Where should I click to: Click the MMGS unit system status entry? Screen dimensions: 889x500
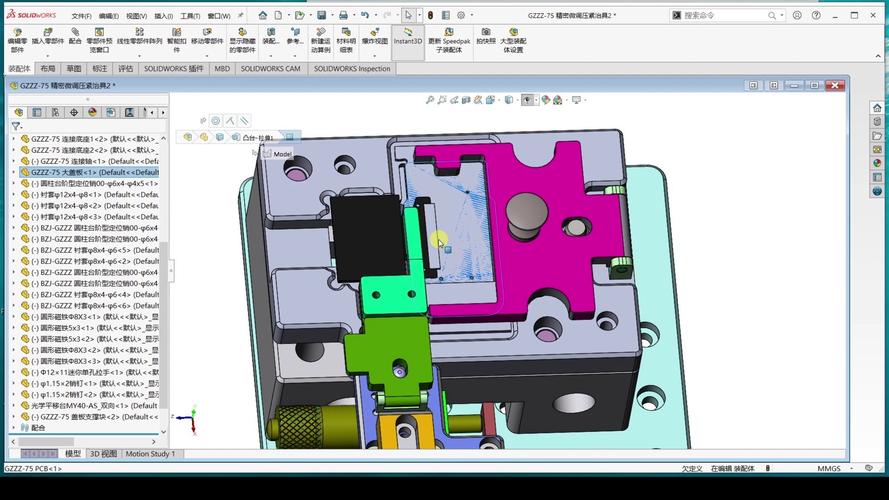coord(829,468)
